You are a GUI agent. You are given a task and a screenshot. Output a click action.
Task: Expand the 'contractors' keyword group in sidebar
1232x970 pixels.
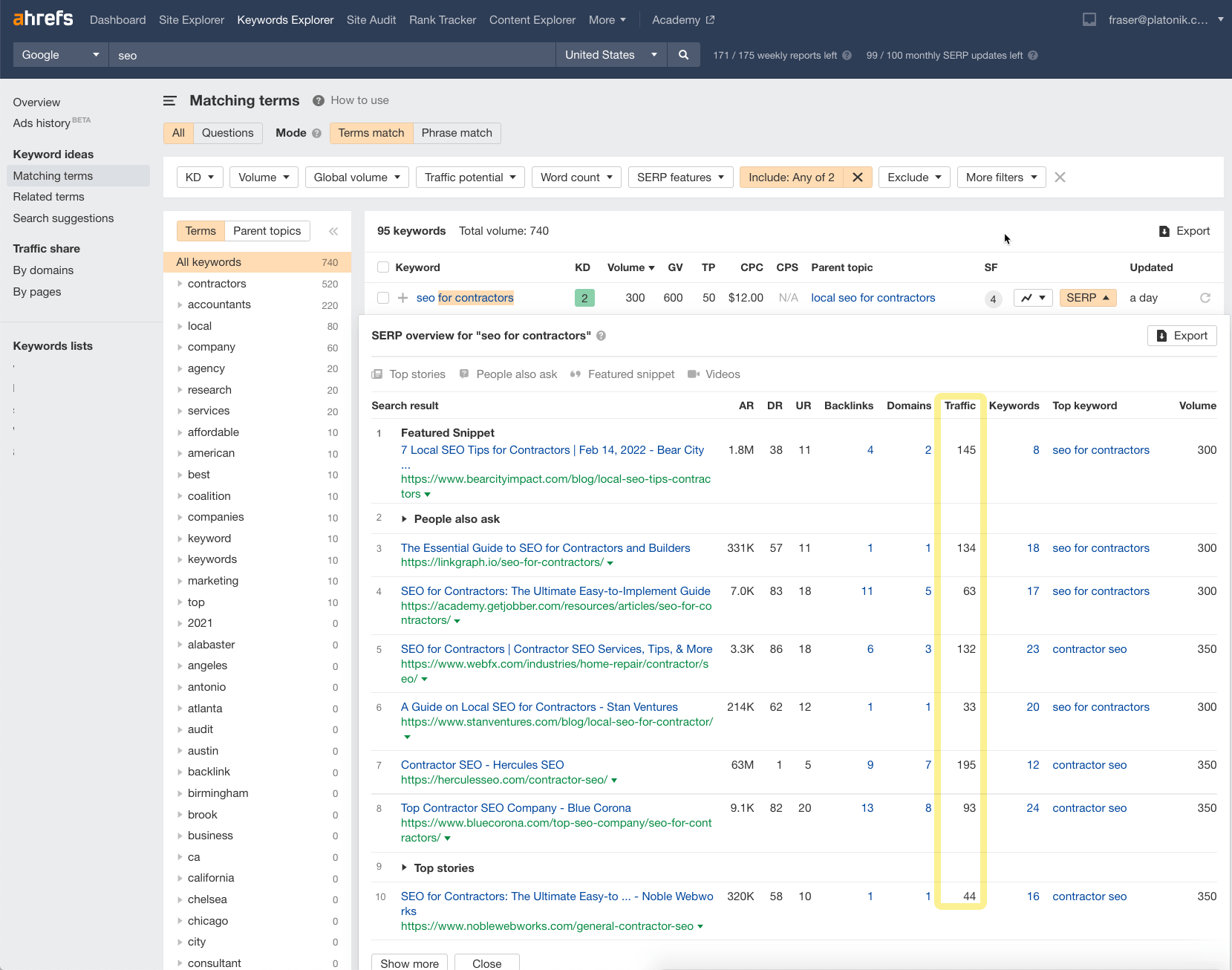[179, 284]
